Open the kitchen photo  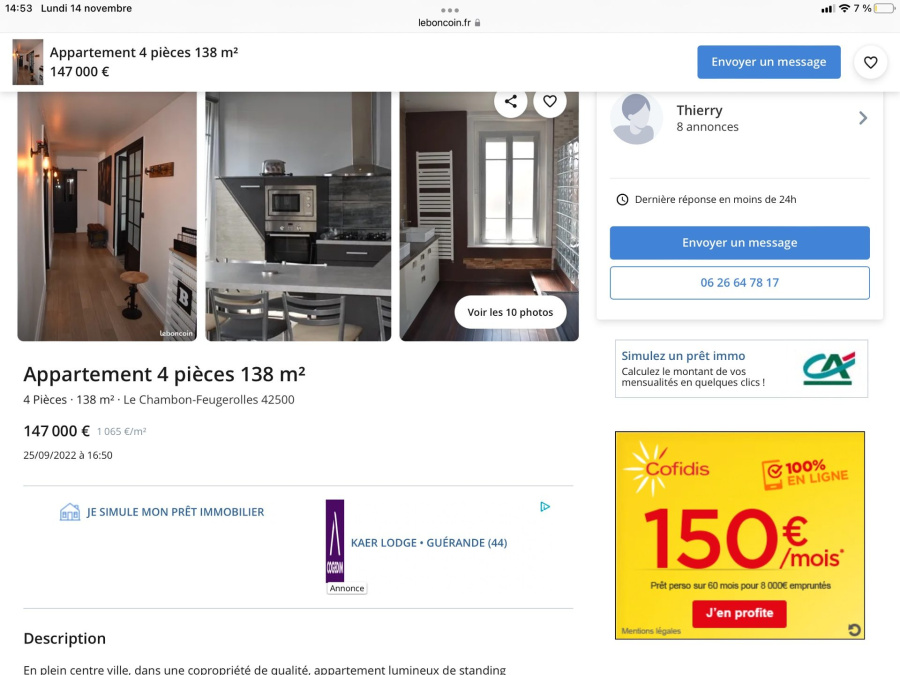[298, 216]
